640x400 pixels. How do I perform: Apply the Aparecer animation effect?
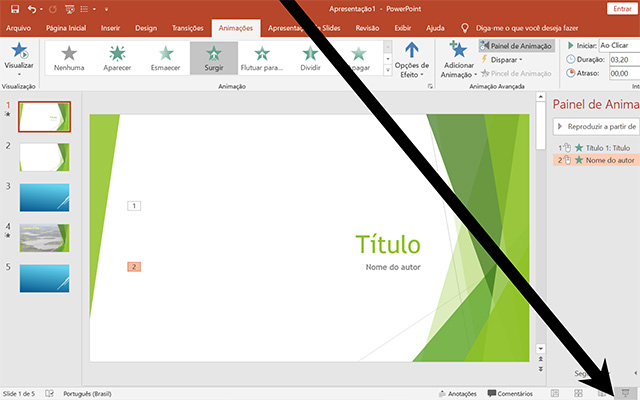(117, 58)
